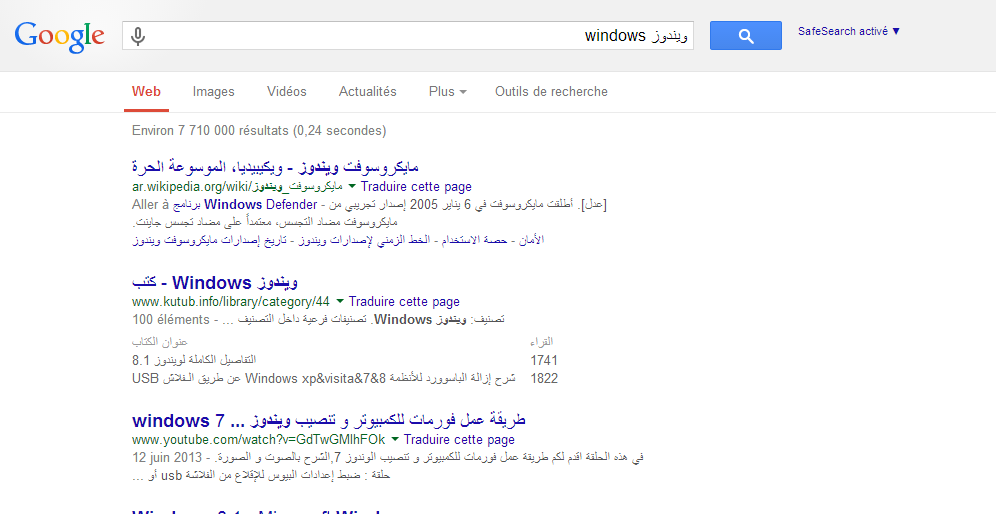
Task: Open the Actualités tab
Action: coord(368,91)
